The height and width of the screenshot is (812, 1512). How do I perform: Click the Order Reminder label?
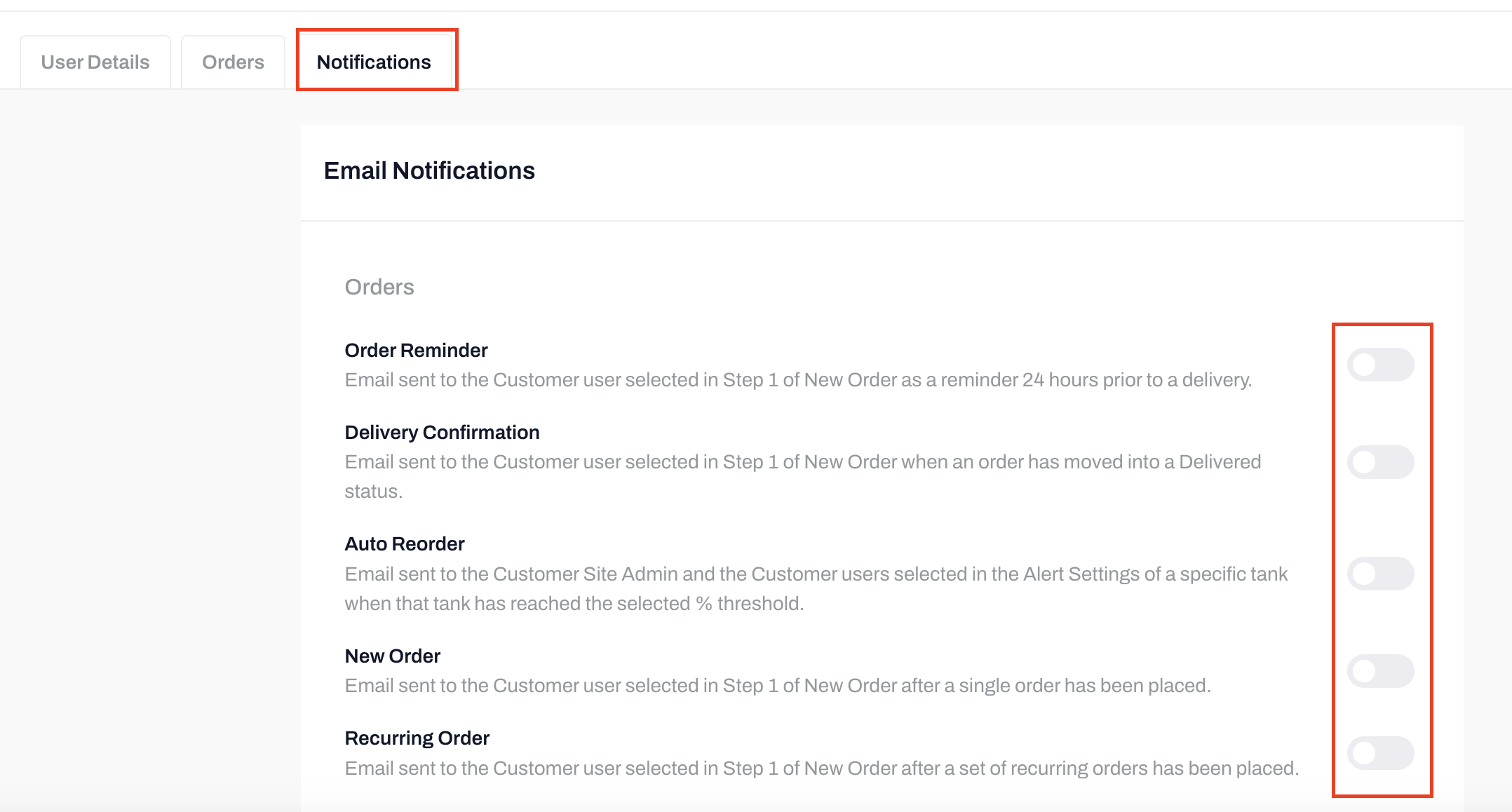pyautogui.click(x=416, y=350)
